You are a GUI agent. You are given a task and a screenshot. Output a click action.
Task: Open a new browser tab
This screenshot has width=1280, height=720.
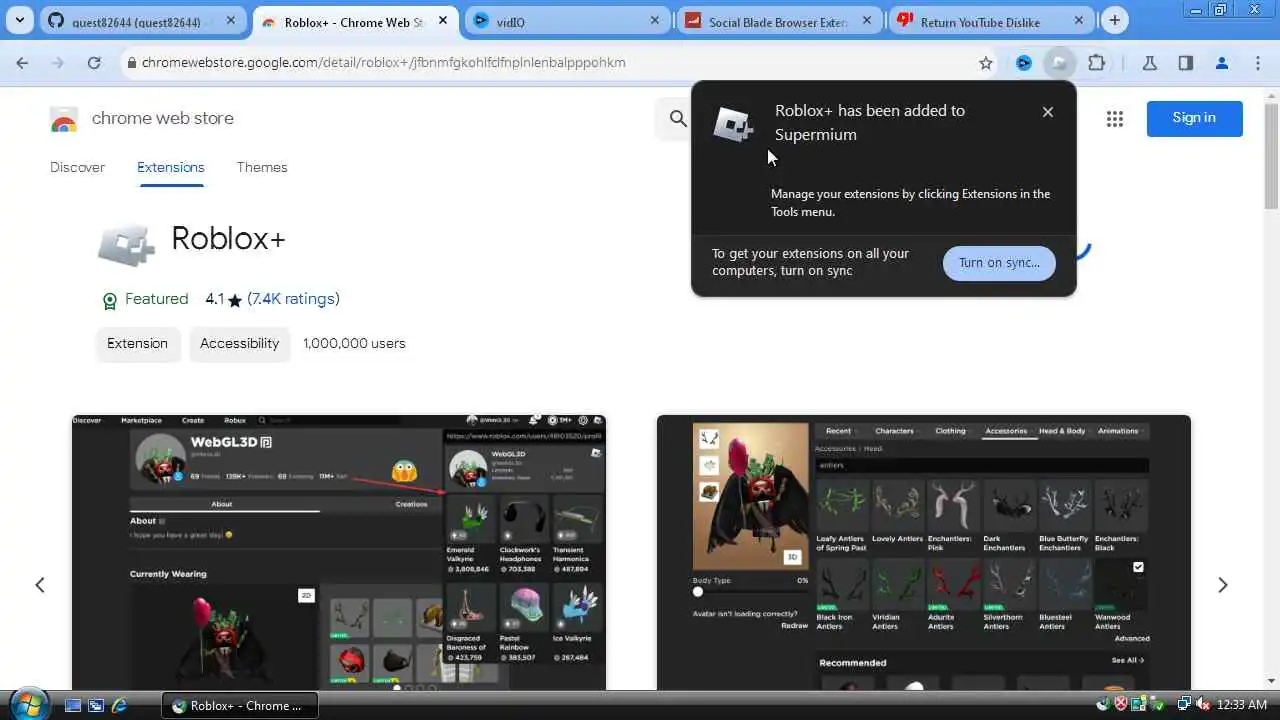pos(1114,20)
